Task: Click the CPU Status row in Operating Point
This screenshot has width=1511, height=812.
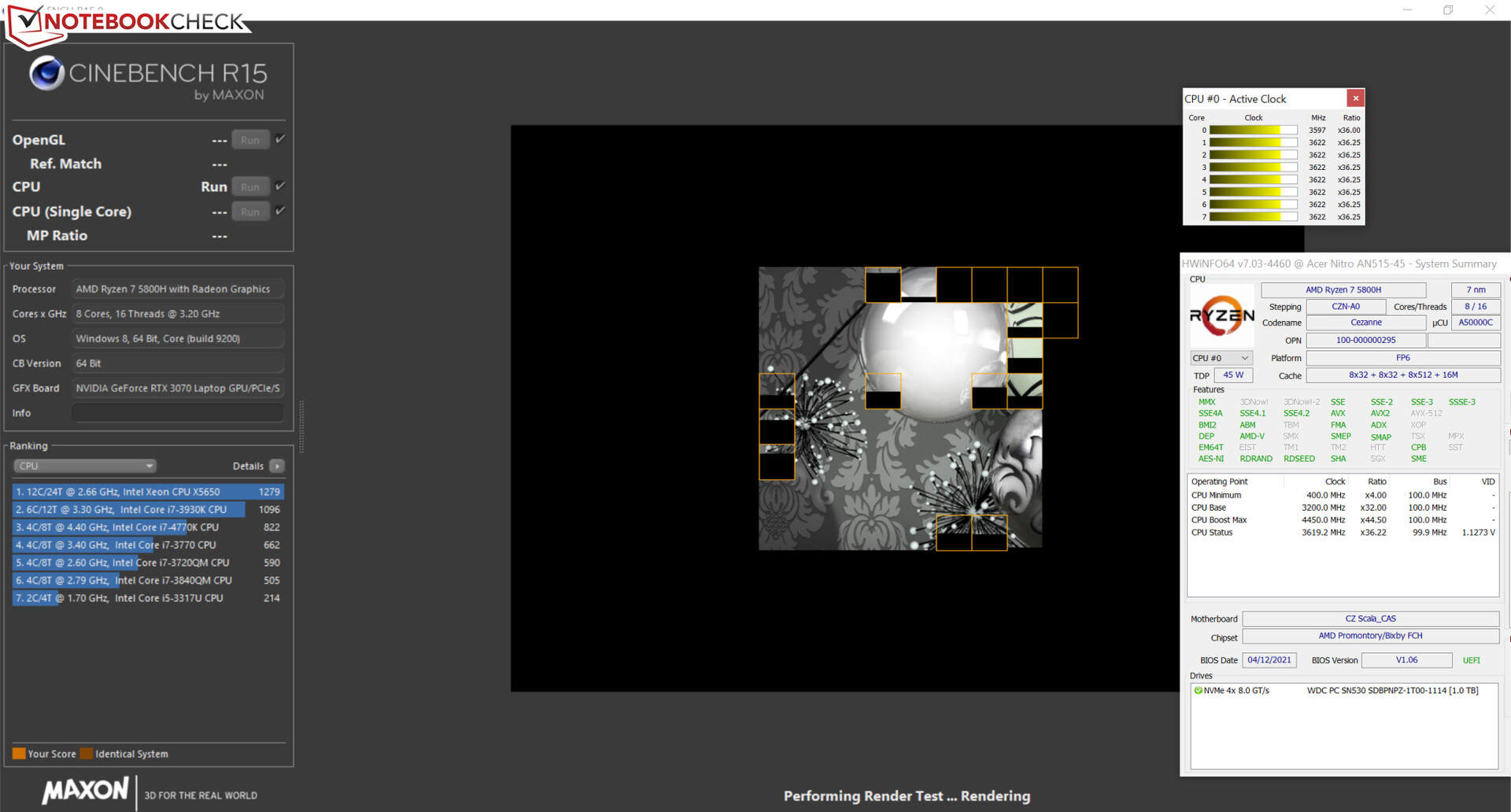Action: [x=1343, y=533]
